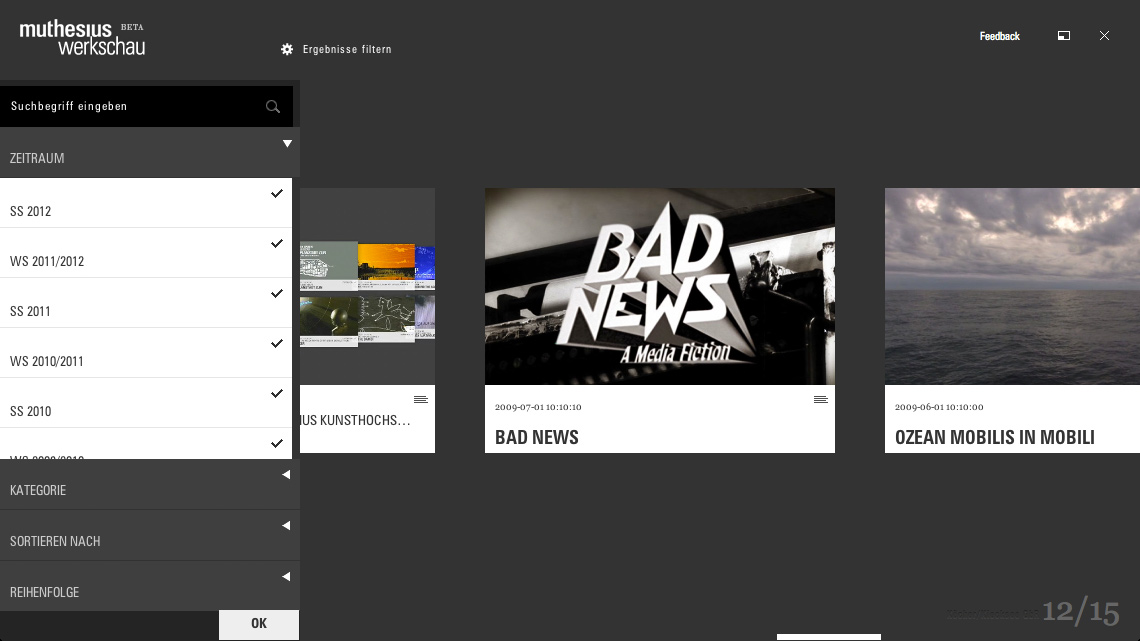The height and width of the screenshot is (641, 1140).
Task: Open the Feedback link
Action: tap(999, 36)
